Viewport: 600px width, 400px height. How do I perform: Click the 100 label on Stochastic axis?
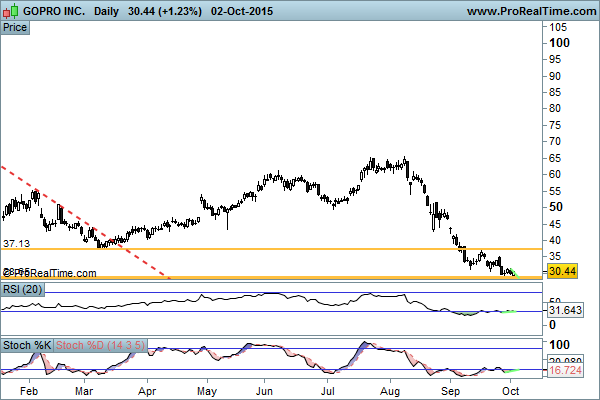(x=559, y=345)
